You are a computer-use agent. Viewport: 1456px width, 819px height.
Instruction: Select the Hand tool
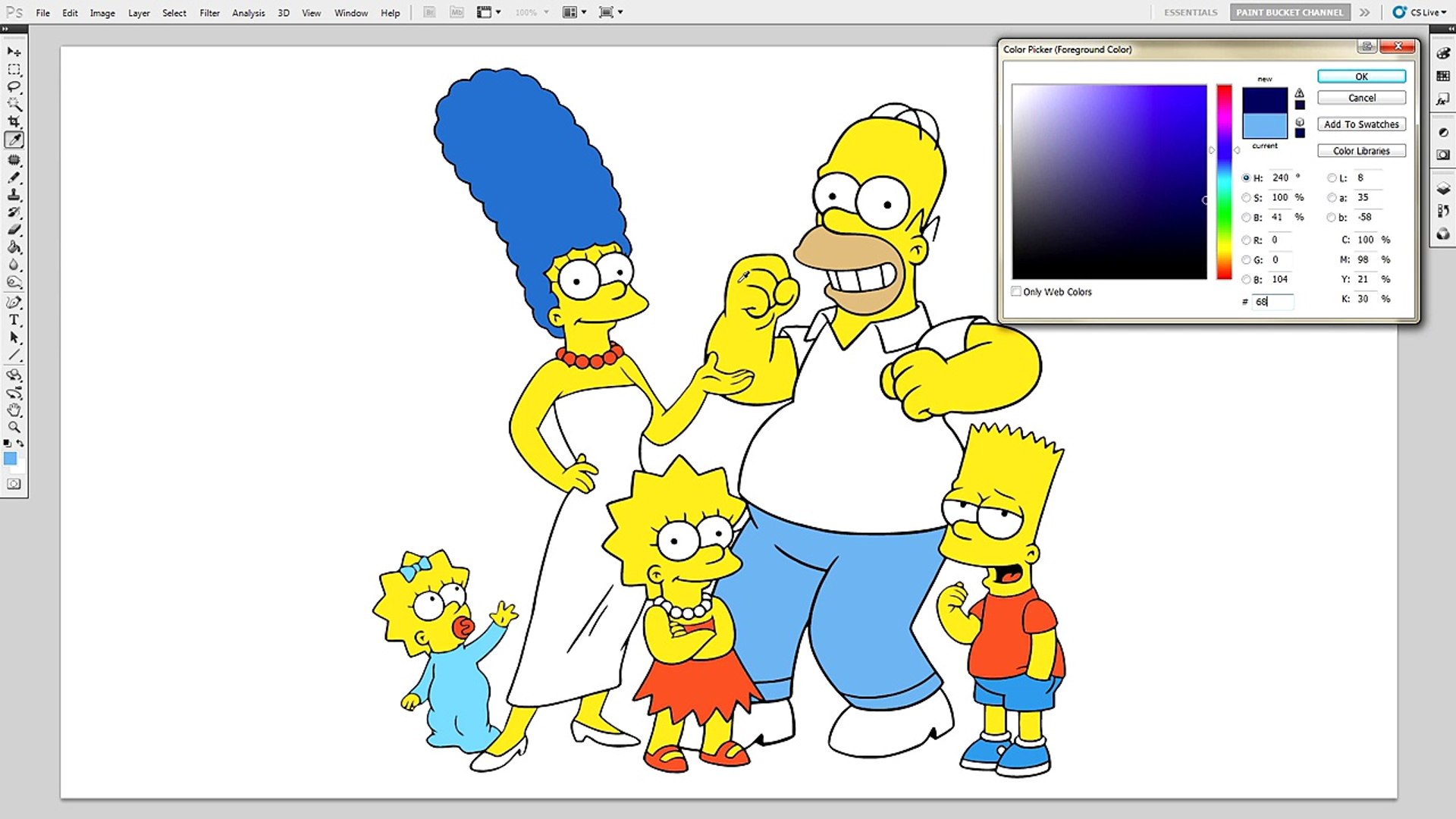[14, 409]
